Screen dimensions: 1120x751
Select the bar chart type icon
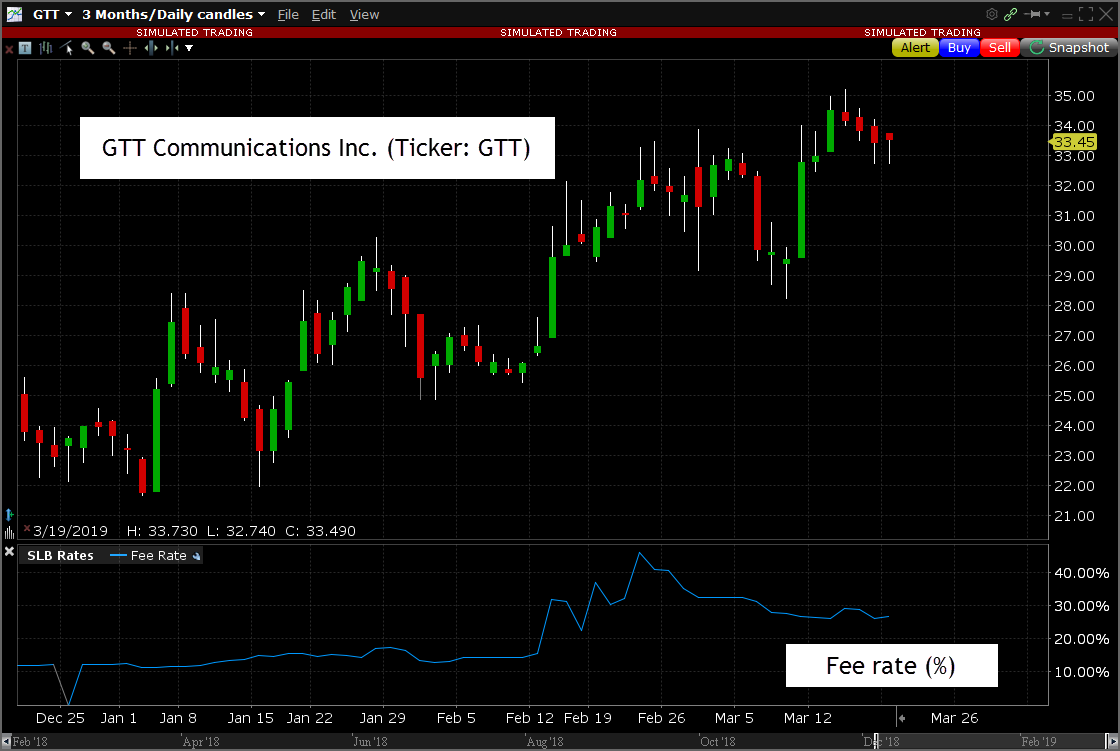click(46, 48)
